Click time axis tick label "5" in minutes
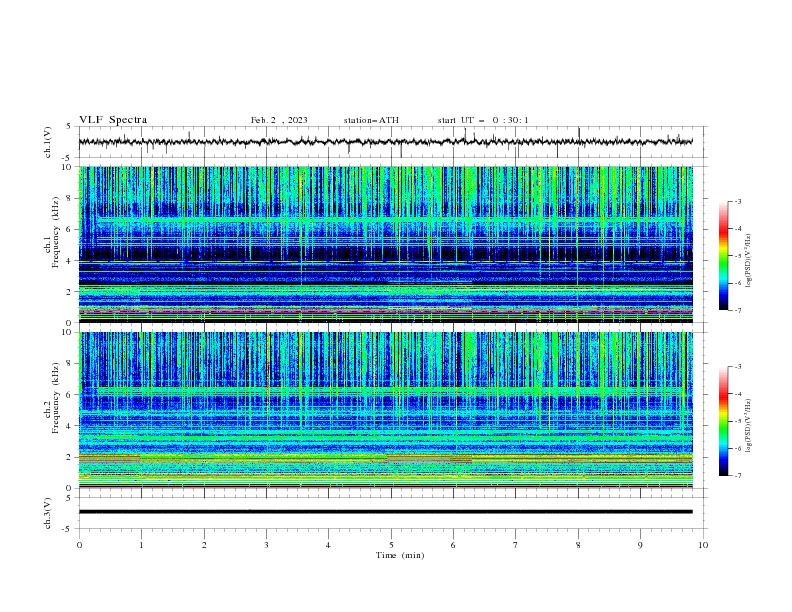The image size is (792, 612). [x=391, y=545]
